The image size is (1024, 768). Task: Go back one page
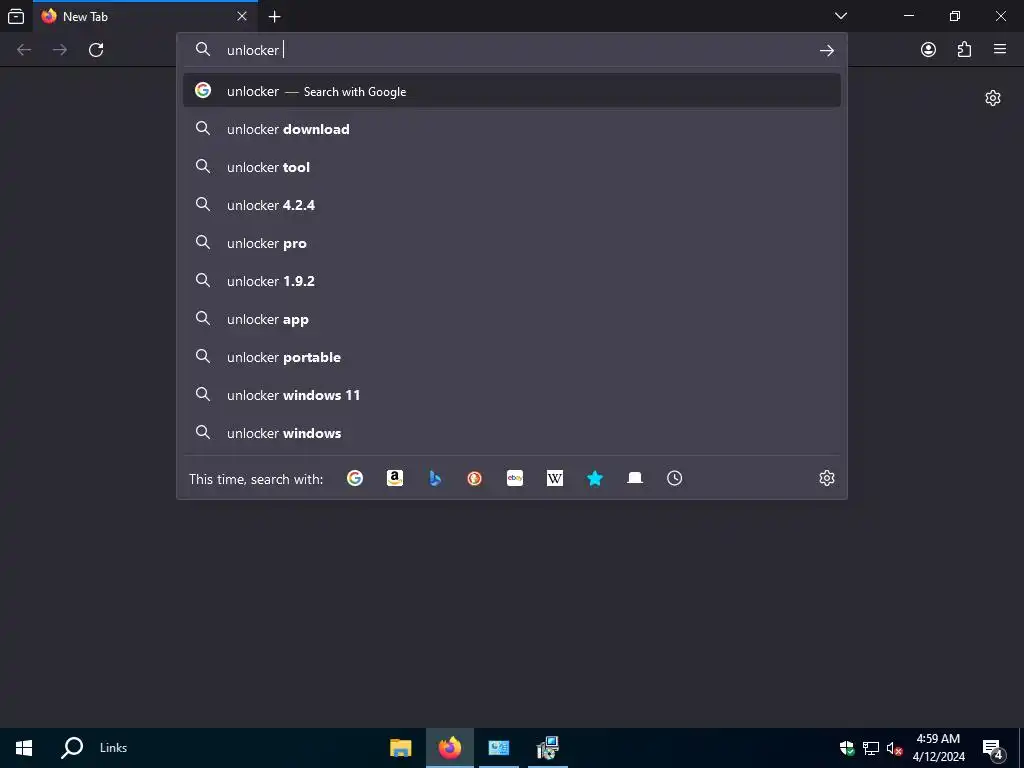pyautogui.click(x=24, y=50)
